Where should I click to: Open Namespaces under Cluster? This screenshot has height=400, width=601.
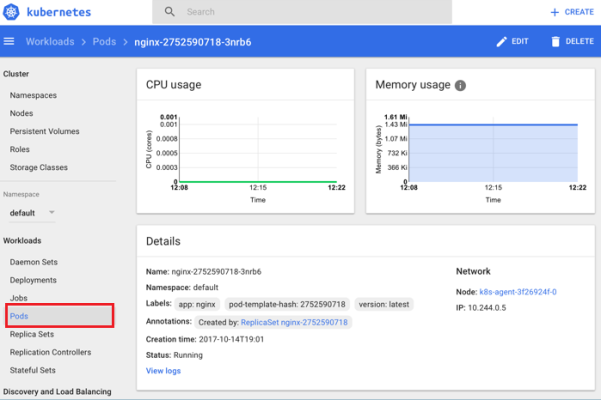tap(33, 95)
